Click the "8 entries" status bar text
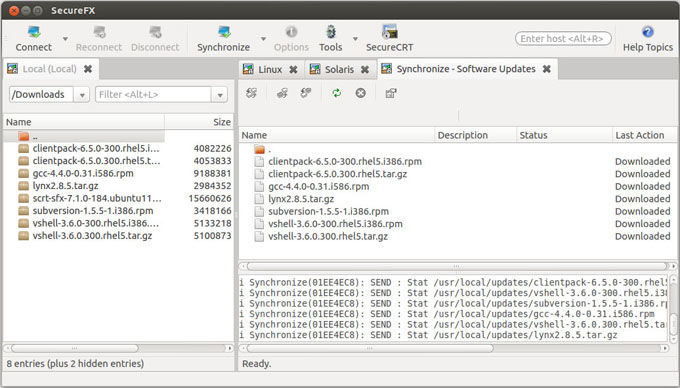Image resolution: width=680 pixels, height=388 pixels. (x=75, y=363)
